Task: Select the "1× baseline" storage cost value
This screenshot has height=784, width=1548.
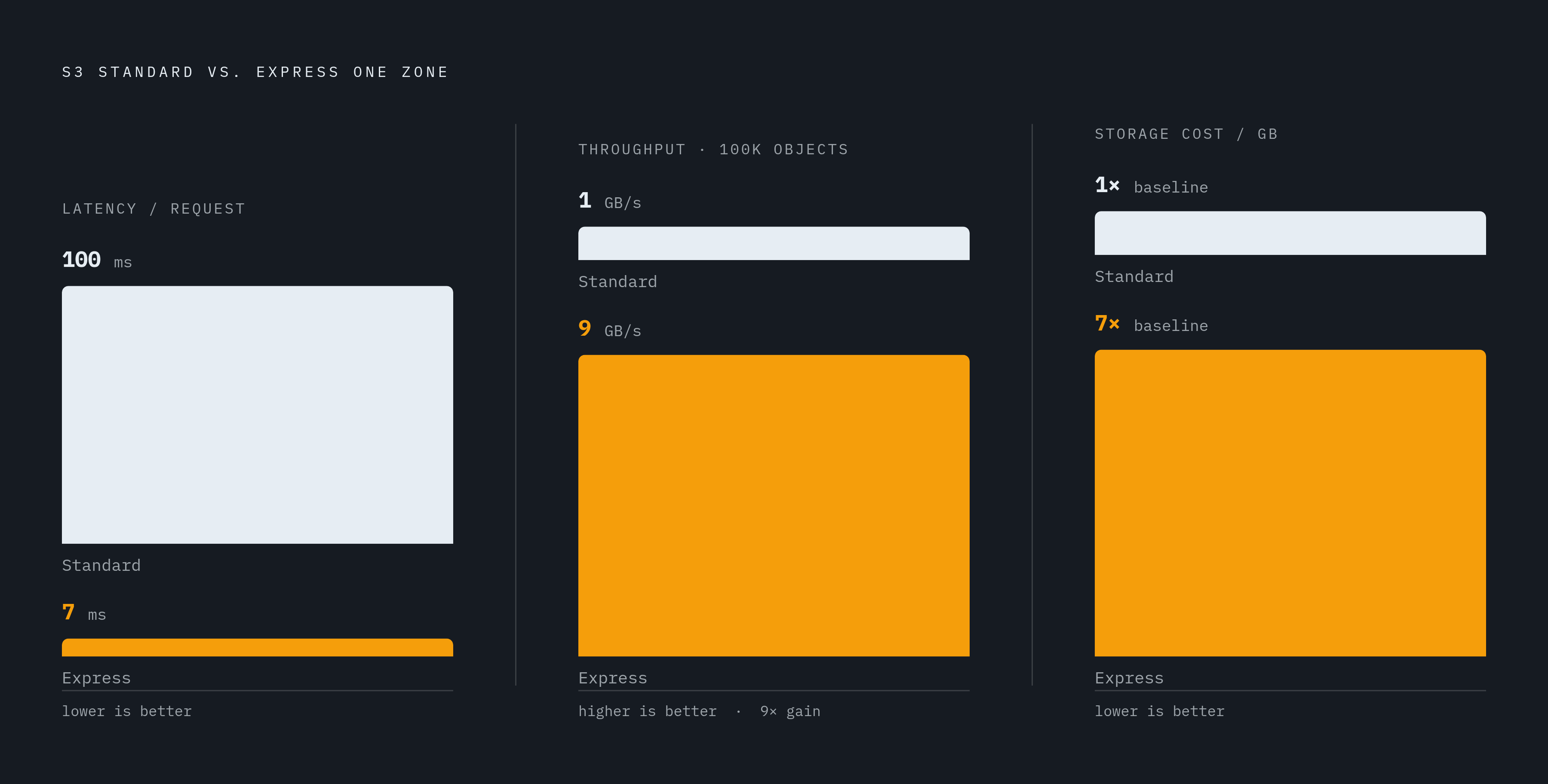Action: (x=1152, y=185)
